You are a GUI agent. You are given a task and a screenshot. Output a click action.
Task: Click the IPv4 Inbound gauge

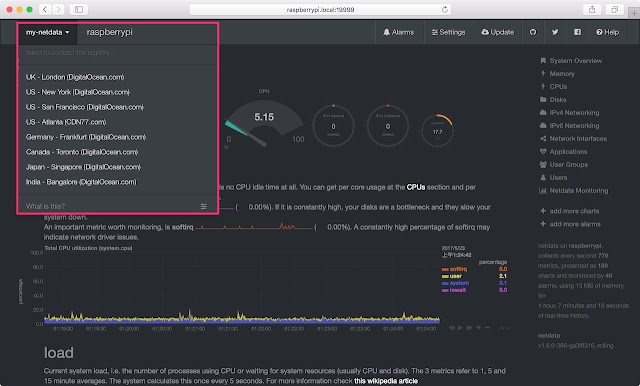tap(333, 126)
